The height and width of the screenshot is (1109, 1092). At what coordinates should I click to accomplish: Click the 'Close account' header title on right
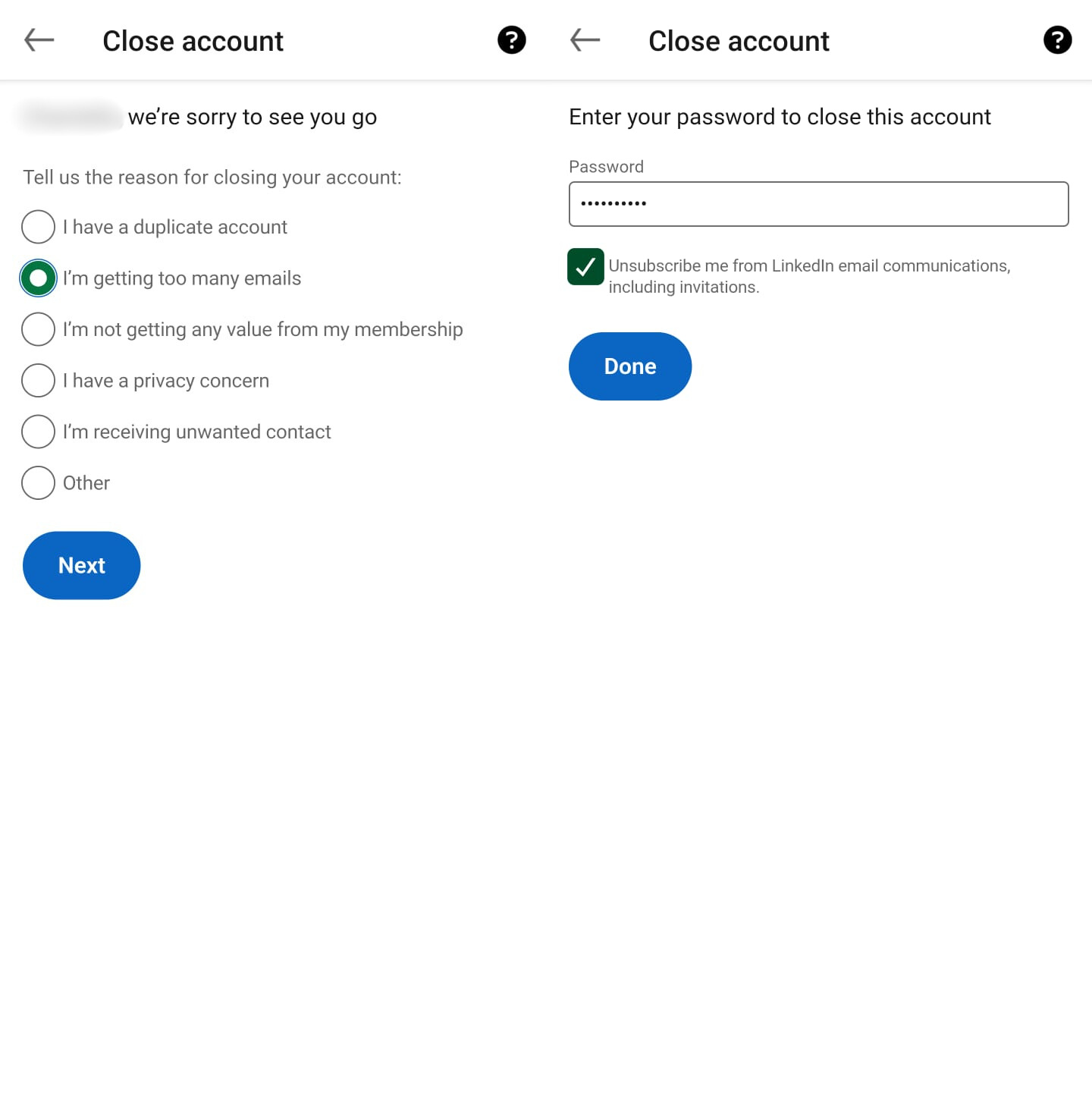pos(738,40)
